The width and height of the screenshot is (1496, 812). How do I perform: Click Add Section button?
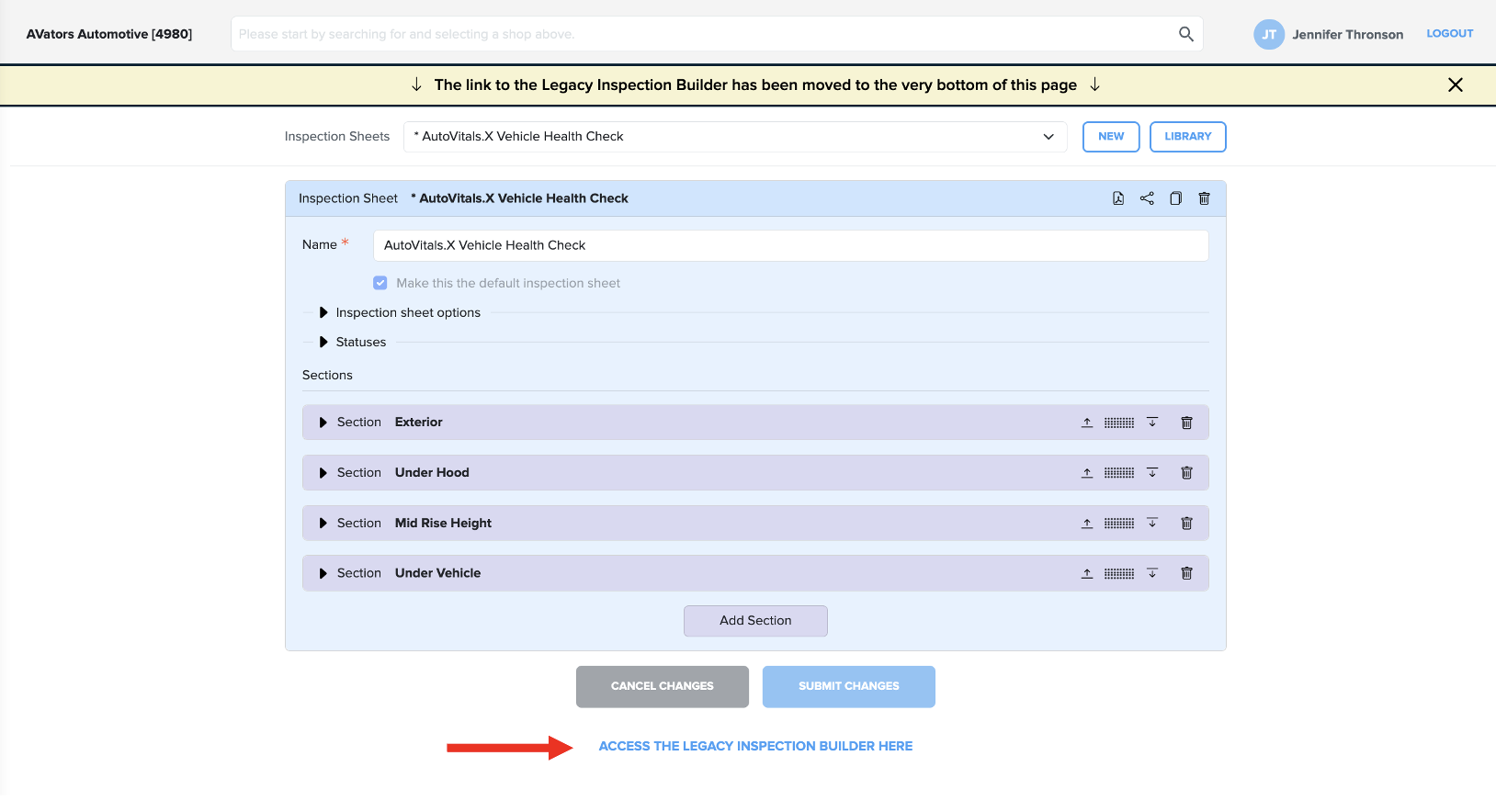point(755,621)
